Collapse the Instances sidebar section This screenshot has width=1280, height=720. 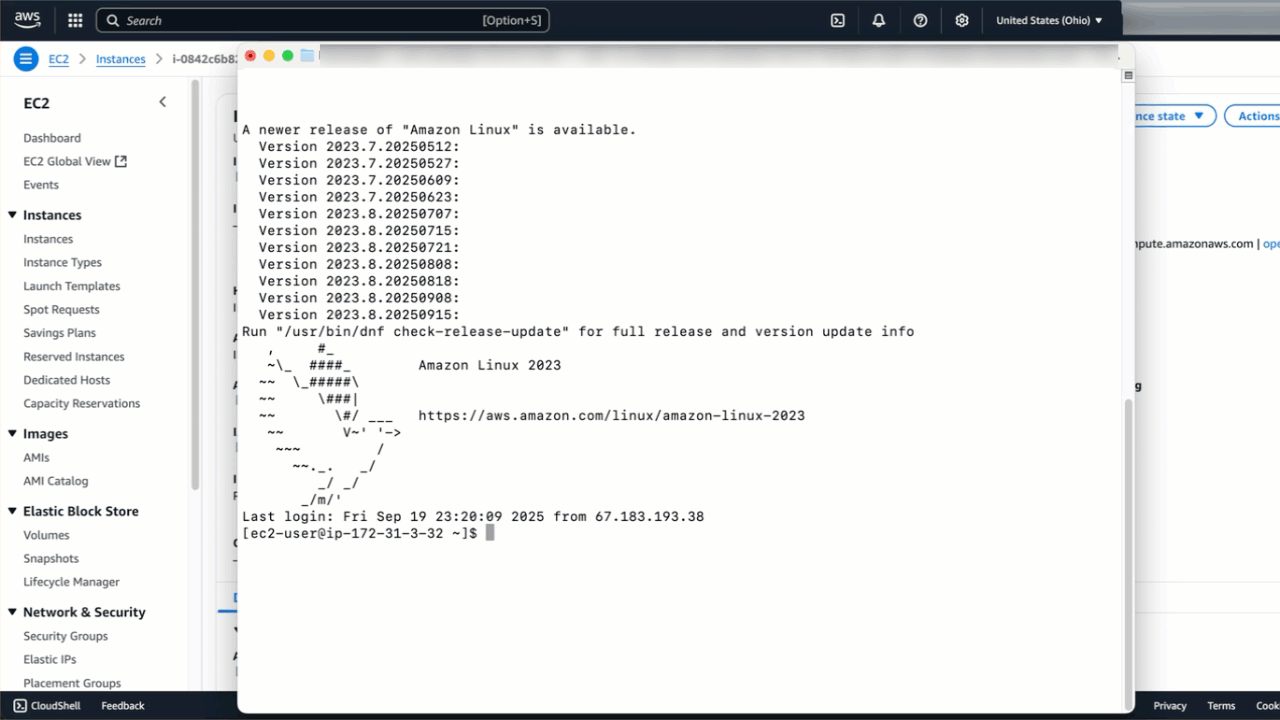coord(13,215)
